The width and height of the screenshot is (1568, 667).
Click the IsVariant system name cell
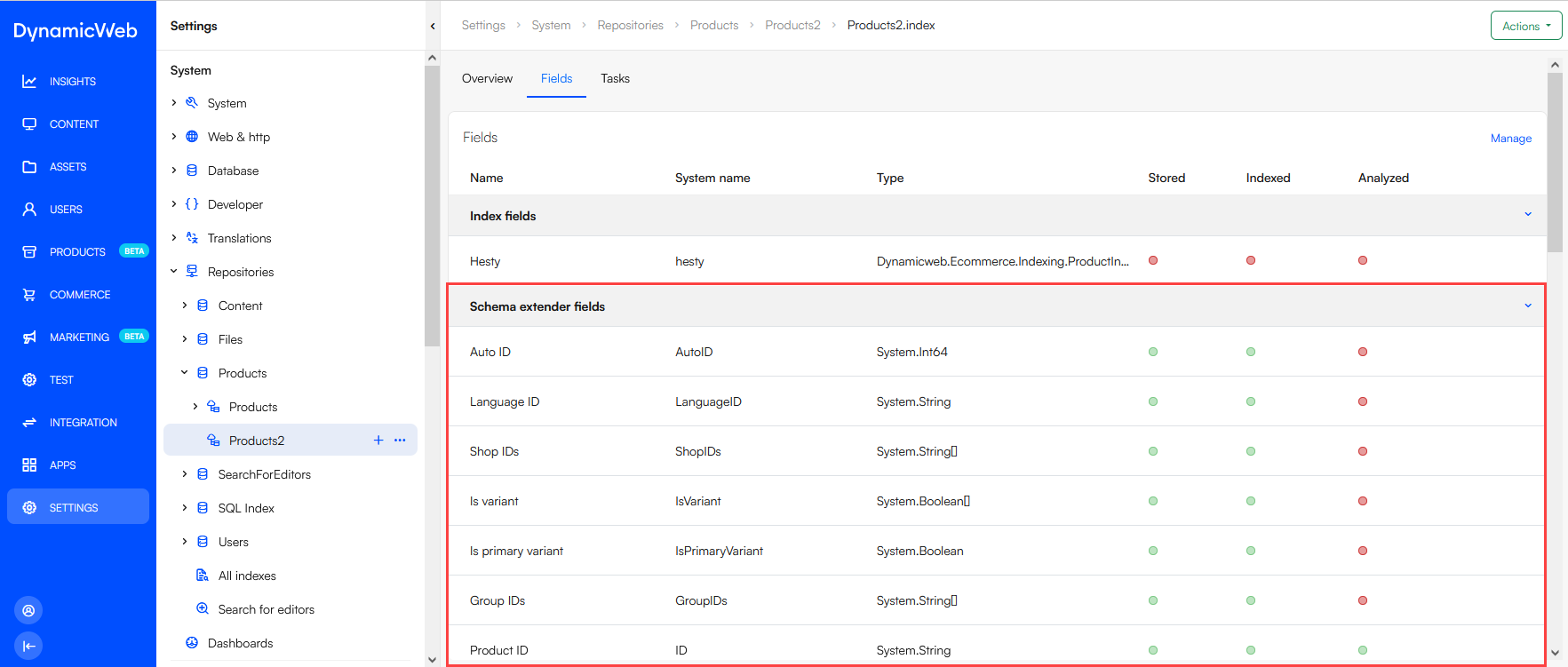[698, 501]
